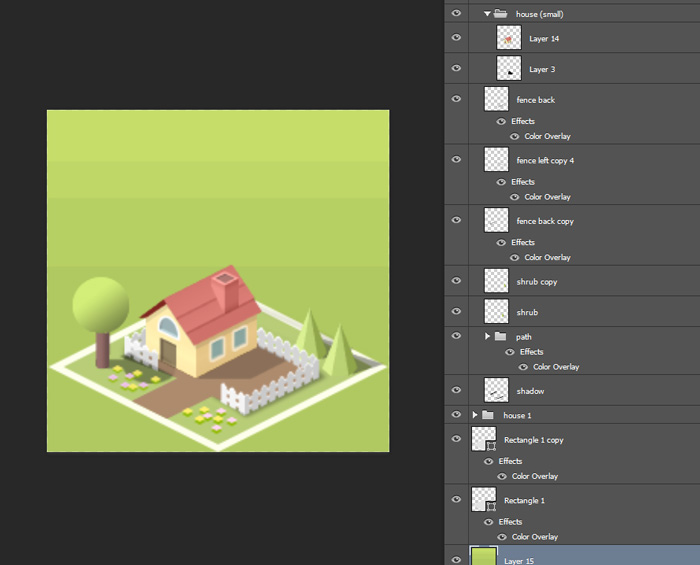Disable Color Overlay on fence left copy 4
Image resolution: width=700 pixels, height=565 pixels.
coord(514,197)
